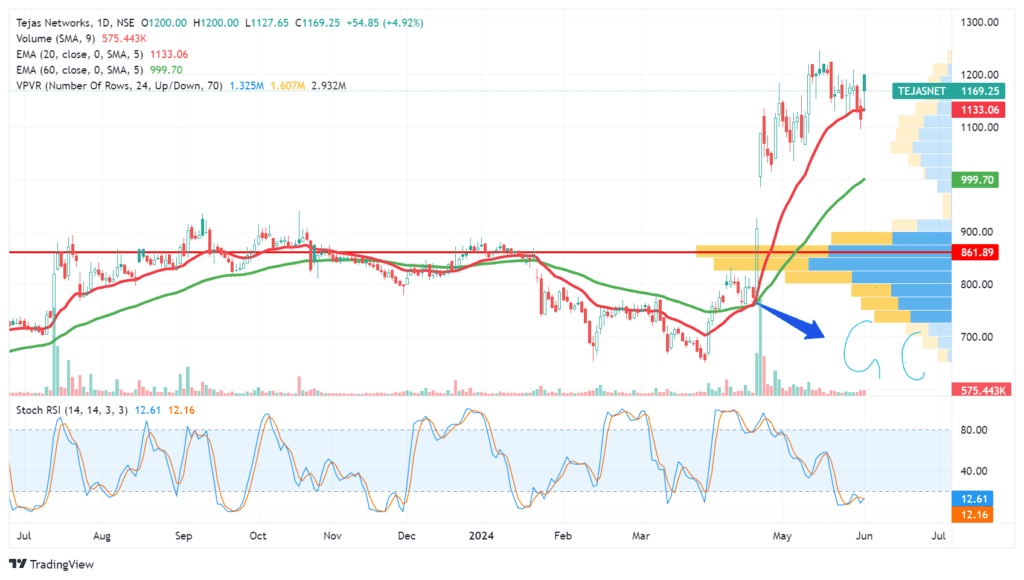Click the Mar time axis label
Image resolution: width=1024 pixels, height=580 pixels.
click(x=641, y=536)
